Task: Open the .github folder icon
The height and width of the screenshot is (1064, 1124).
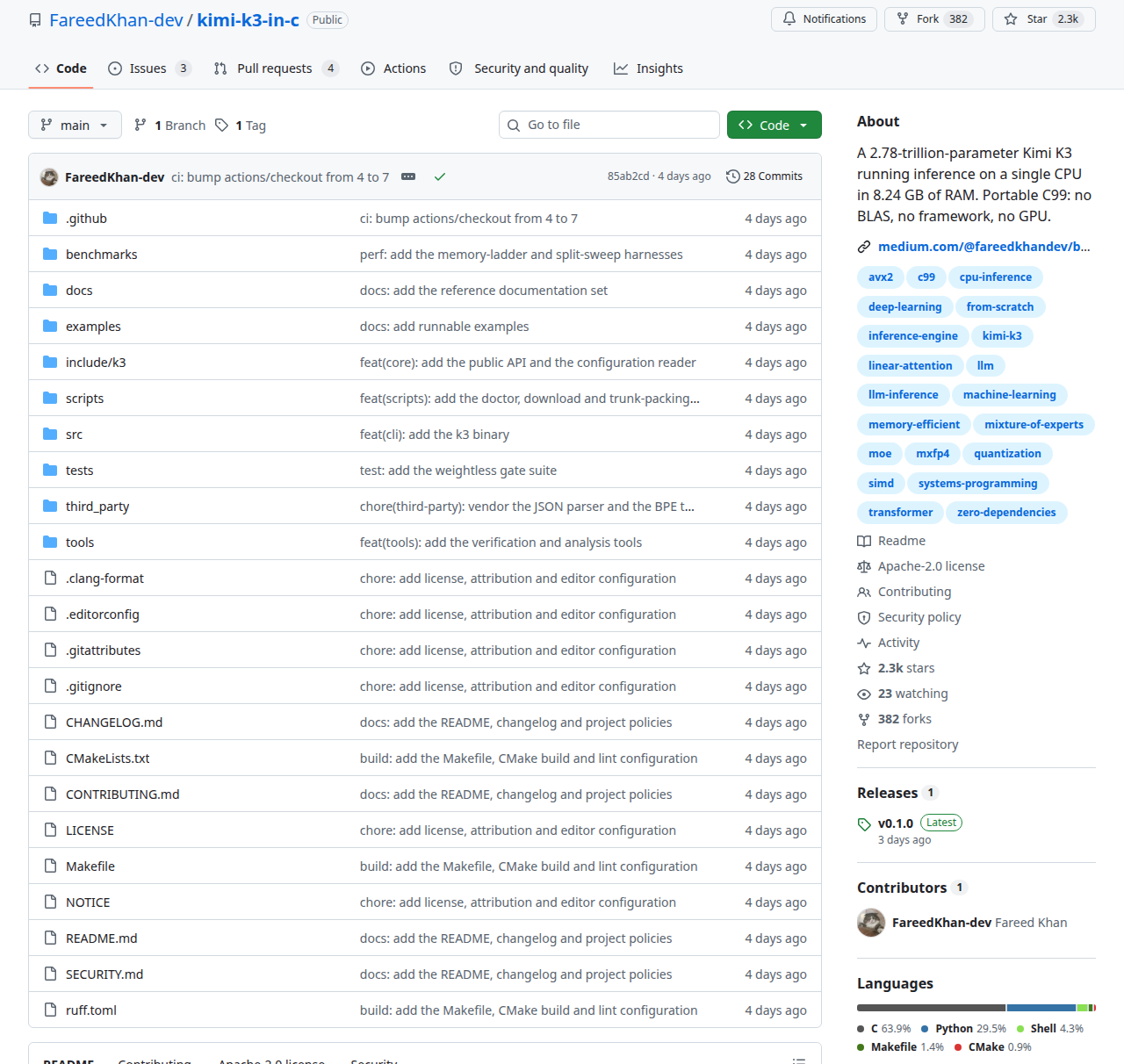Action: 50,218
